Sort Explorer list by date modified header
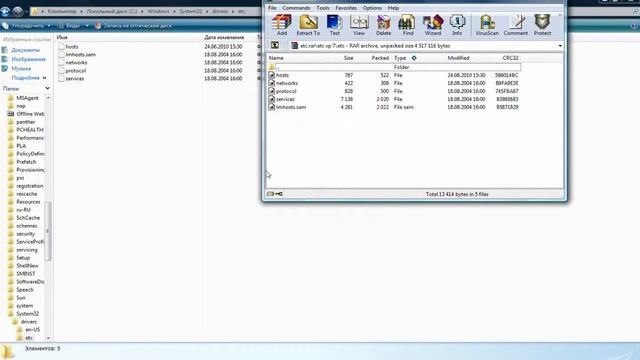 coord(224,37)
